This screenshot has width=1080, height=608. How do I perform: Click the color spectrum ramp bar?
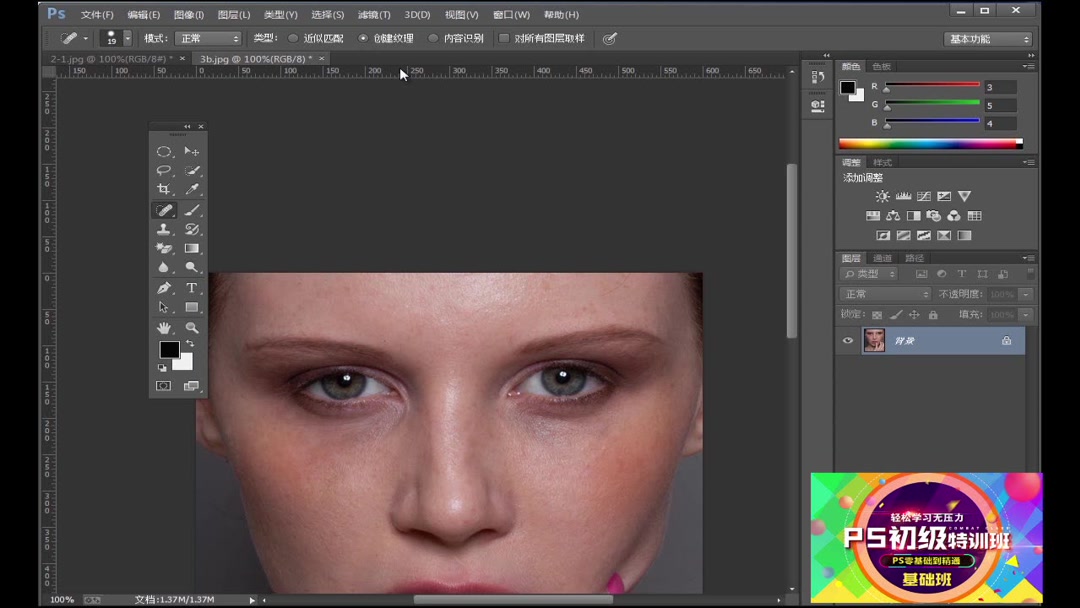coord(928,144)
